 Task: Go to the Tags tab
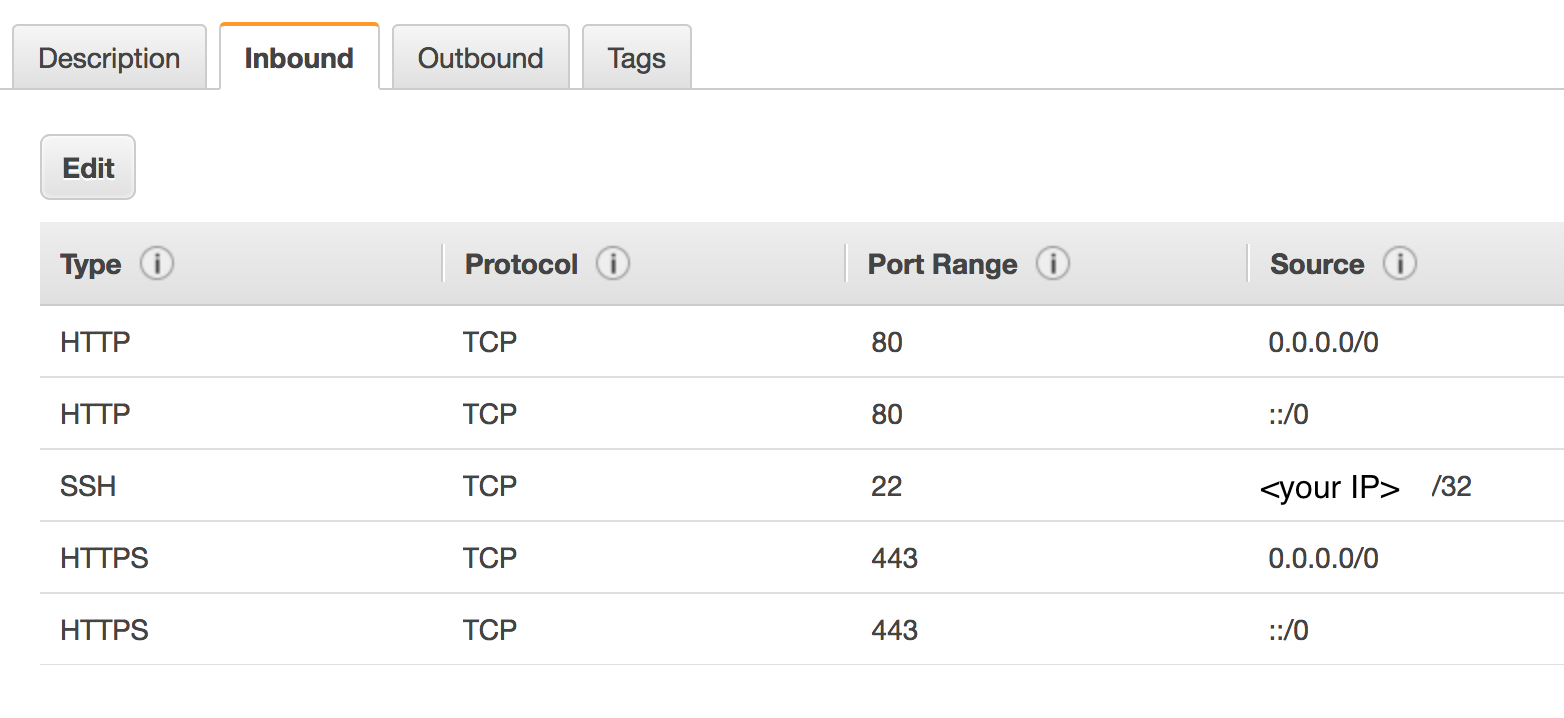pyautogui.click(x=636, y=58)
